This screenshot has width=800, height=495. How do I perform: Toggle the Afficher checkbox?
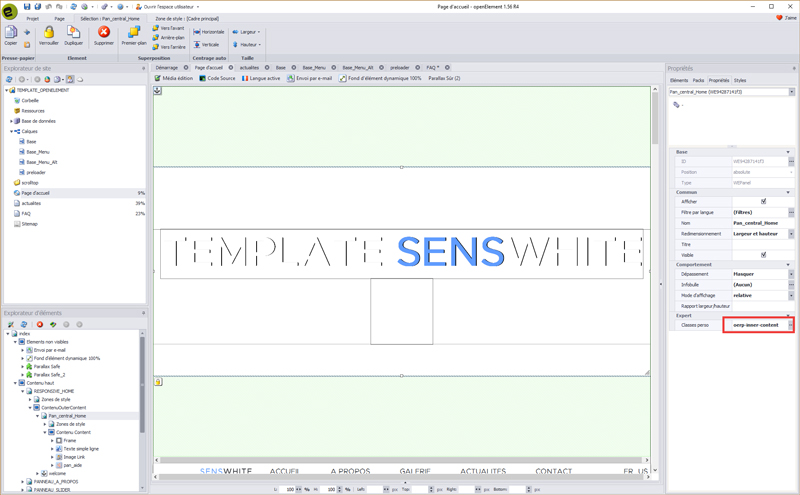[763, 201]
